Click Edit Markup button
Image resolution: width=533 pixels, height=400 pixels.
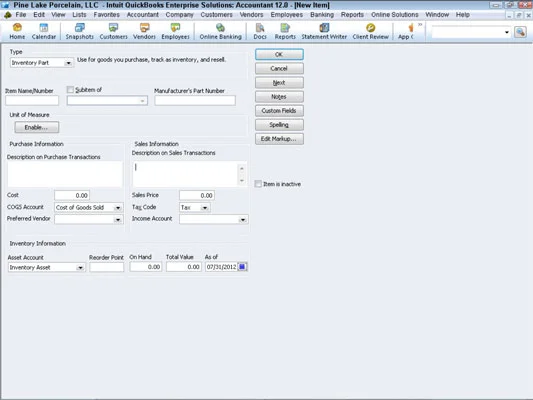[x=279, y=139]
